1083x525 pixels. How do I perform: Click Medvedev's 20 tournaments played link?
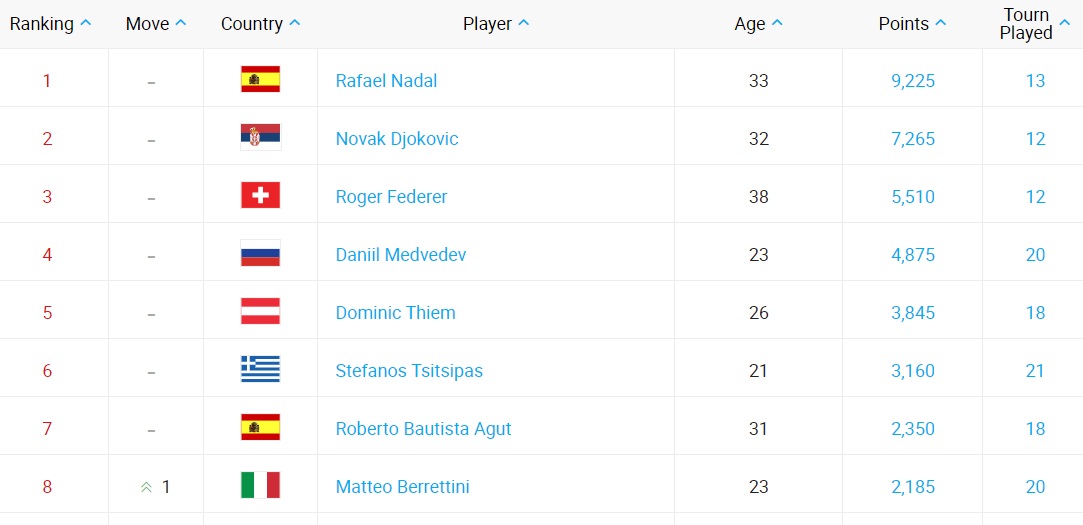click(1035, 255)
